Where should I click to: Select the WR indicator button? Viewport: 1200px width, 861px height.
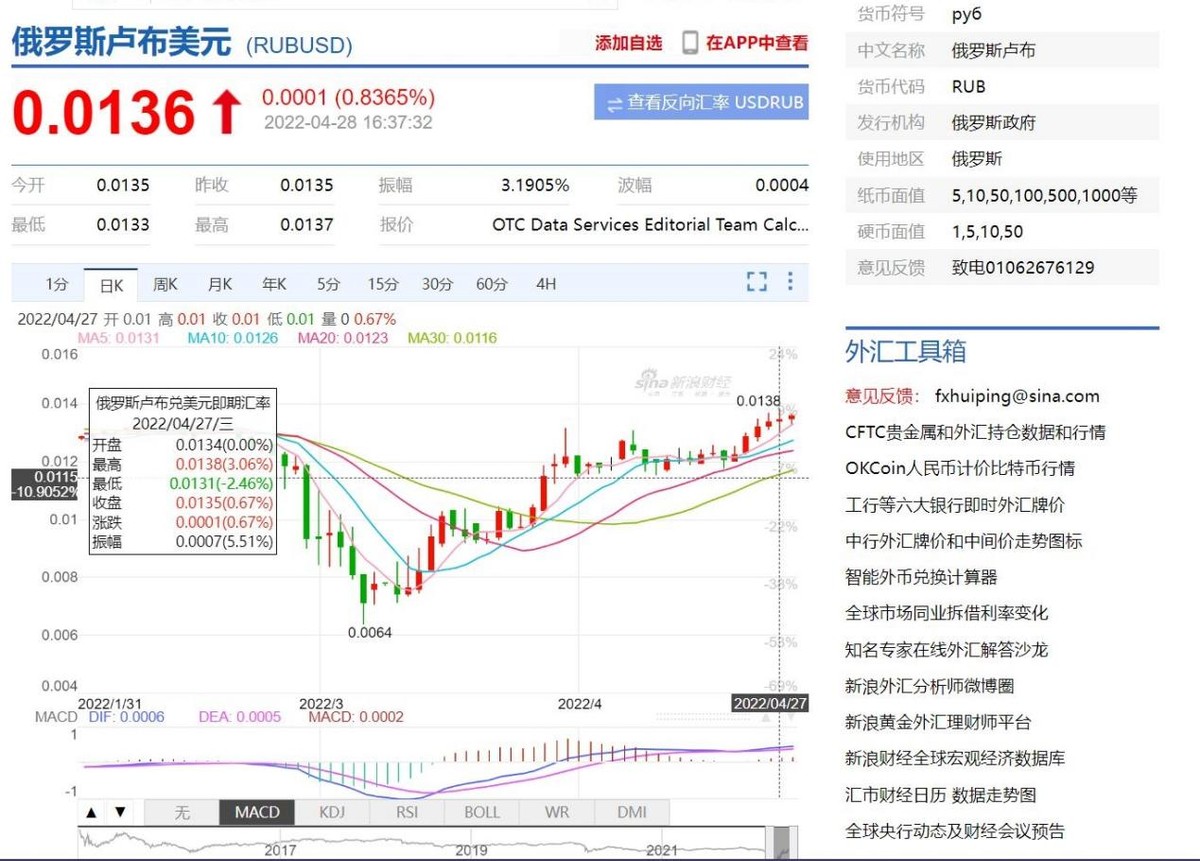coord(557,812)
